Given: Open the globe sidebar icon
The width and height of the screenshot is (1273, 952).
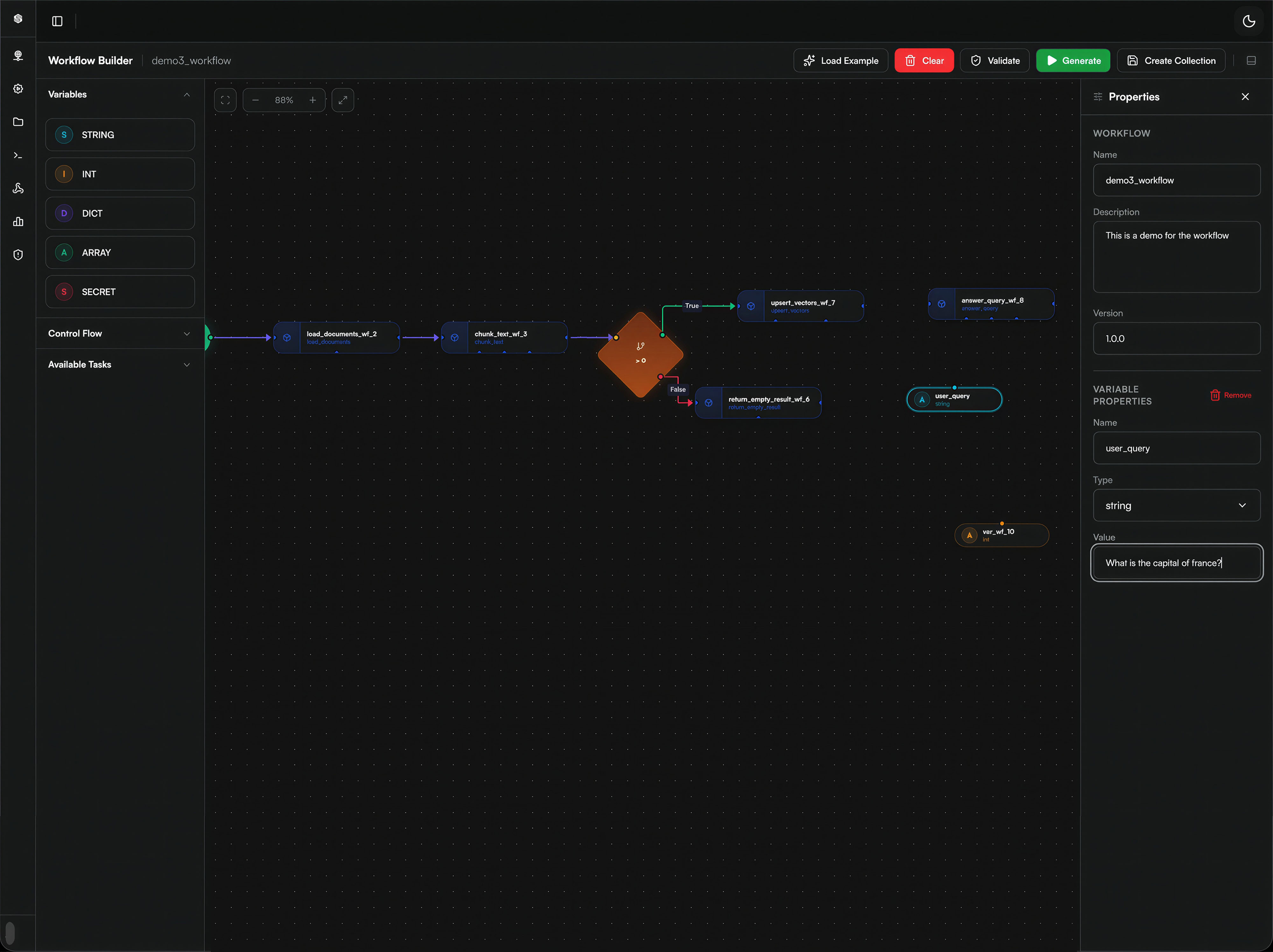Looking at the screenshot, I should coord(18,56).
